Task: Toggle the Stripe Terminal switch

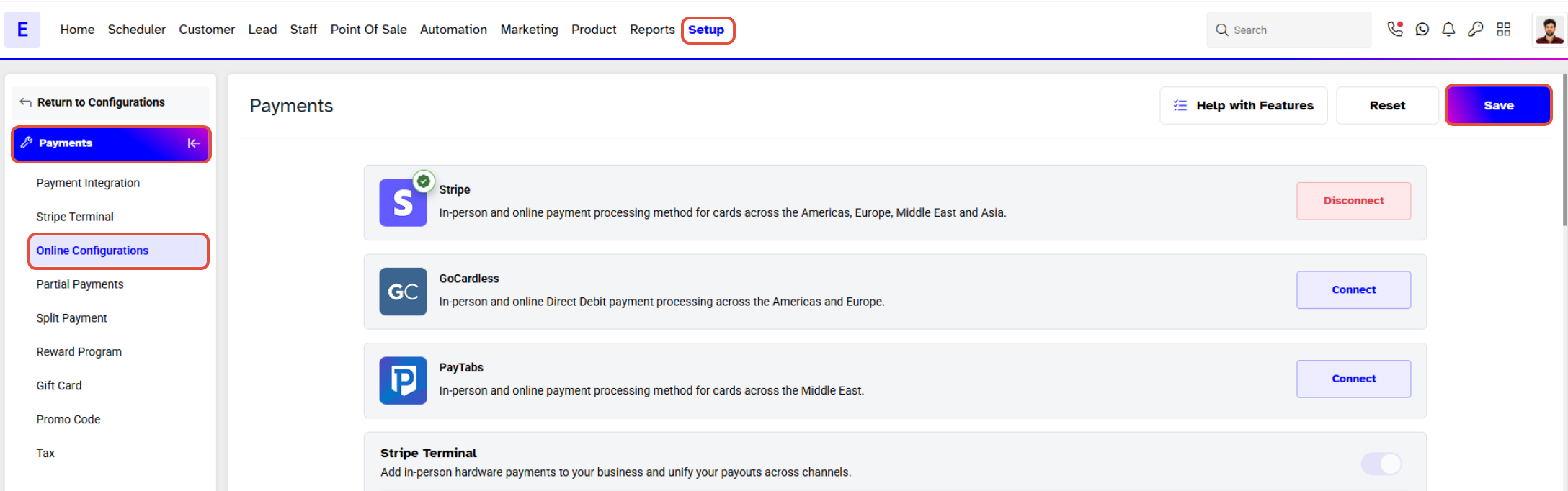Action: (1381, 464)
